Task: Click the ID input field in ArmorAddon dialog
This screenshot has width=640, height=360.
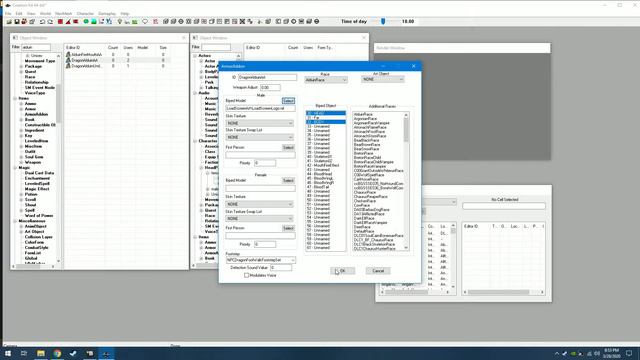Action: (267, 77)
